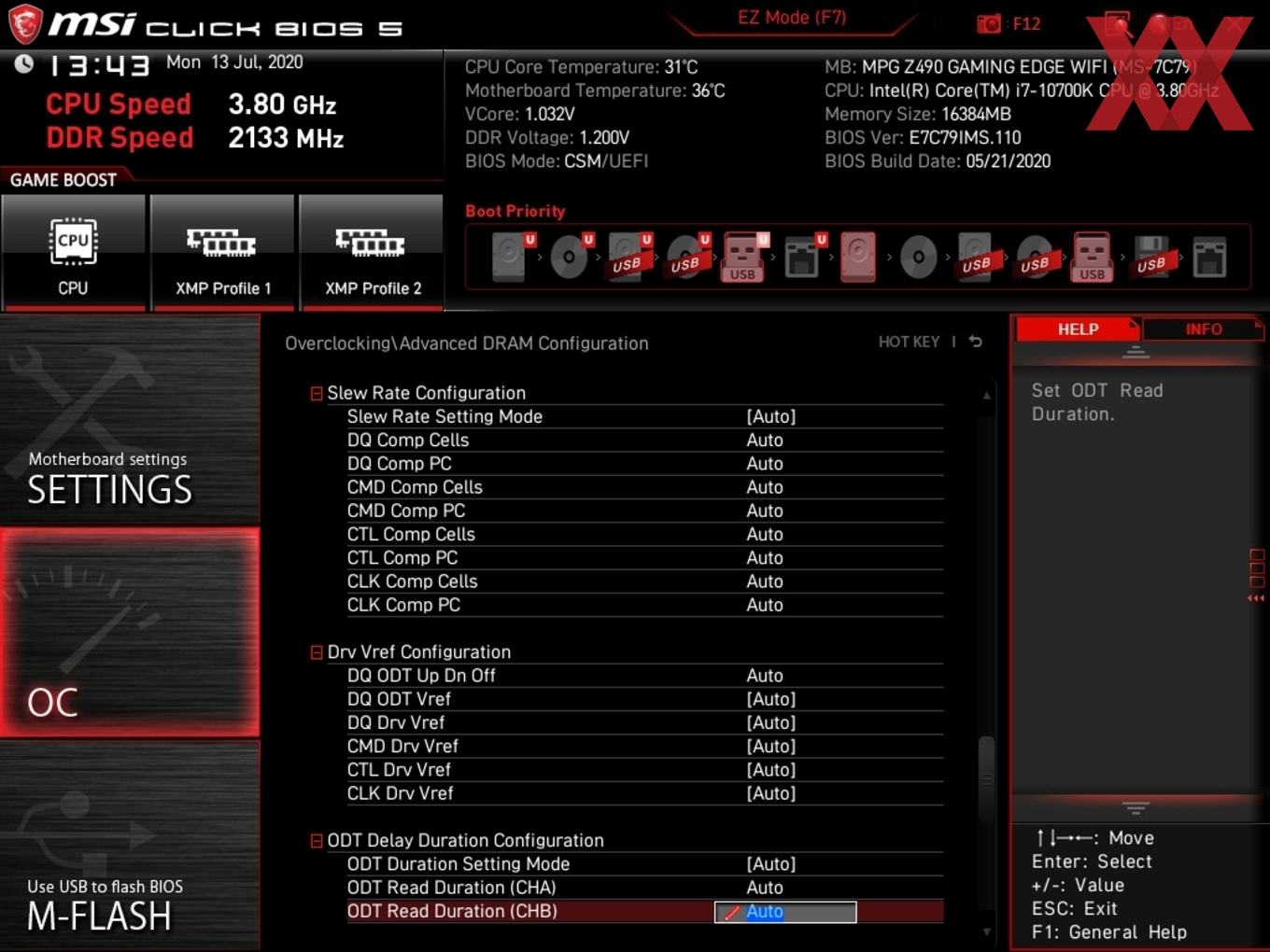Select the UEFI optical disc boot icon
Viewport: 1270px width, 952px height.
point(569,257)
